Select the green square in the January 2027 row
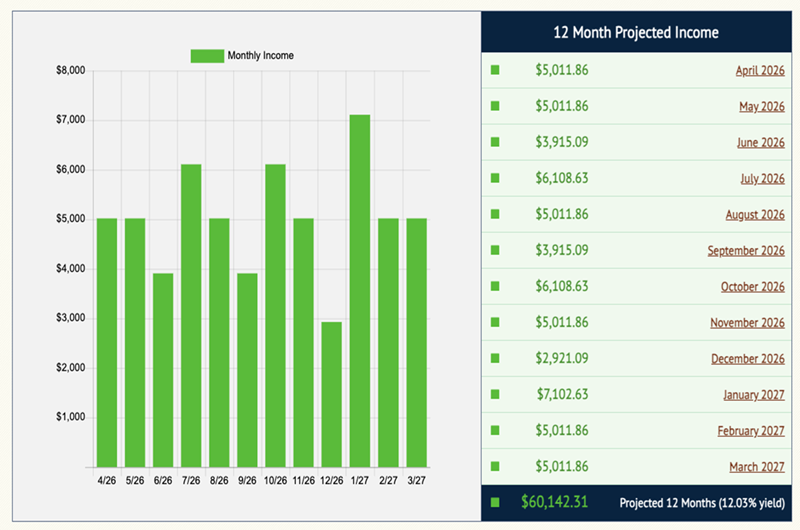800x530 pixels. tap(494, 394)
